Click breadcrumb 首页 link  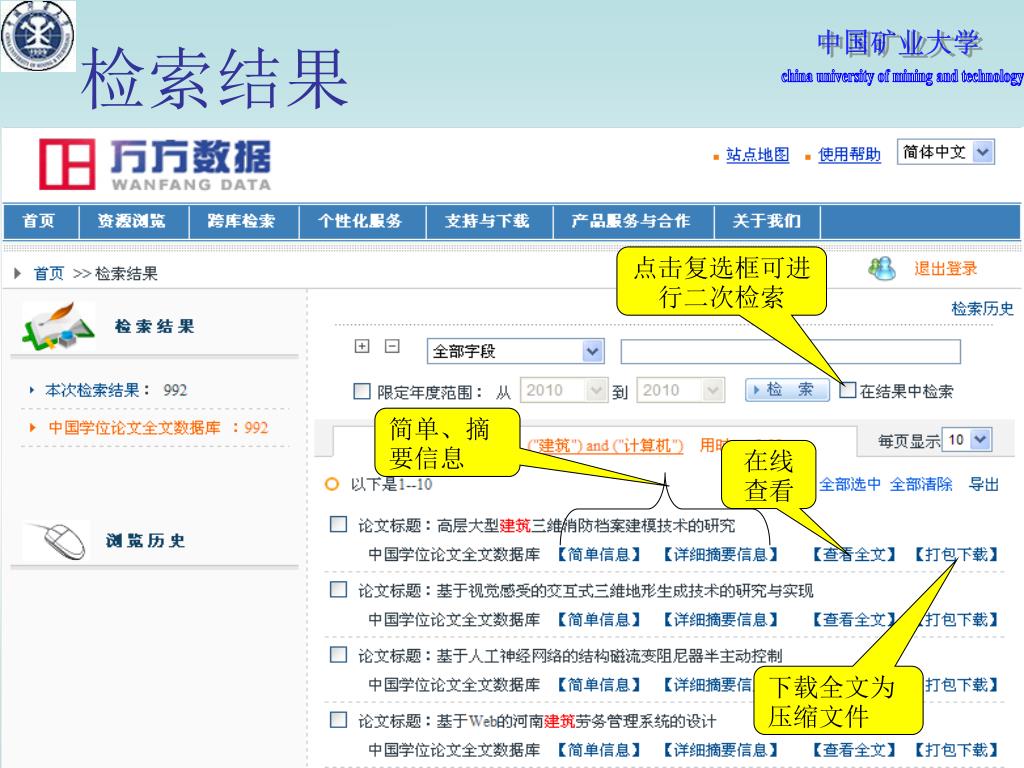[49, 273]
